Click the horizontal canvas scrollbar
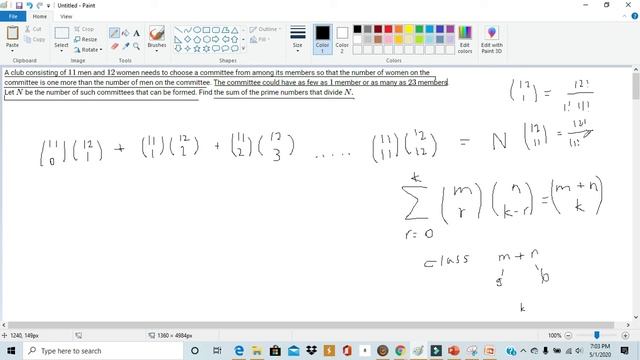This screenshot has height=360, width=640. 311,325
